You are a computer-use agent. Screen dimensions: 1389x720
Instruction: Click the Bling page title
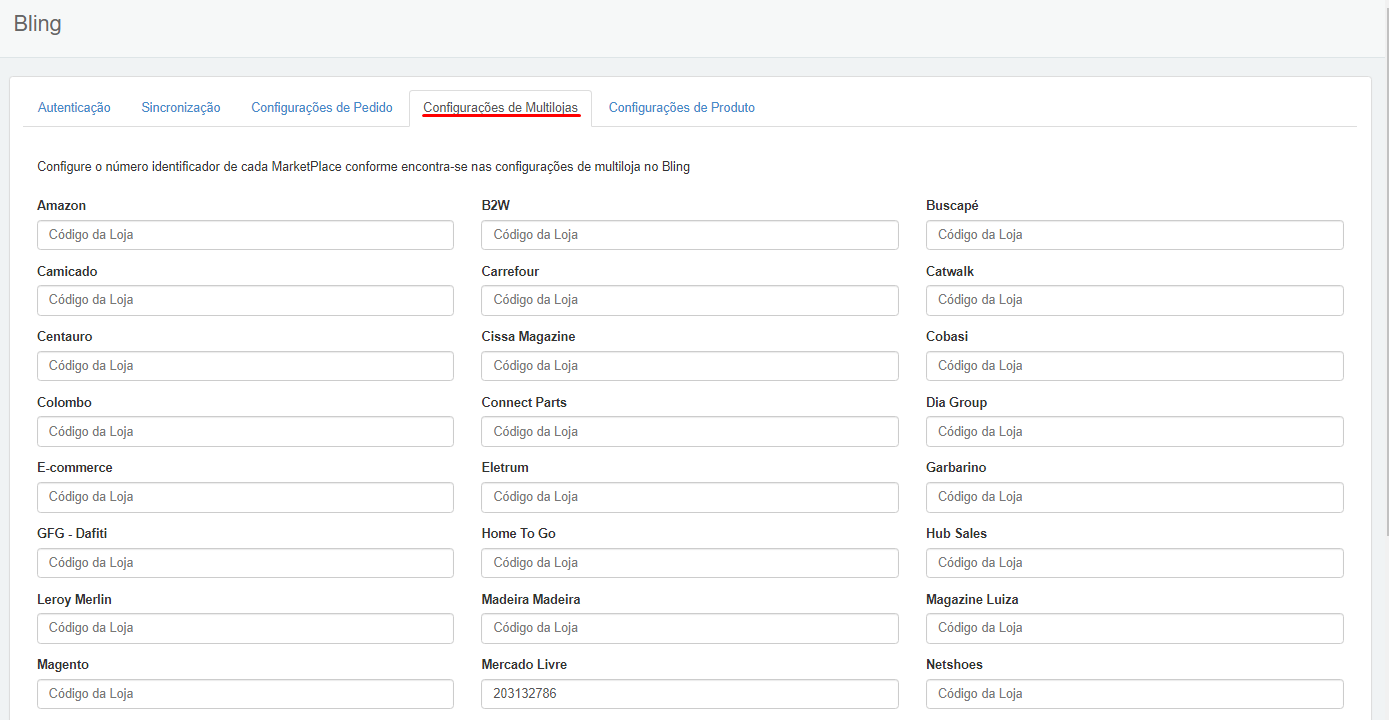(38, 24)
